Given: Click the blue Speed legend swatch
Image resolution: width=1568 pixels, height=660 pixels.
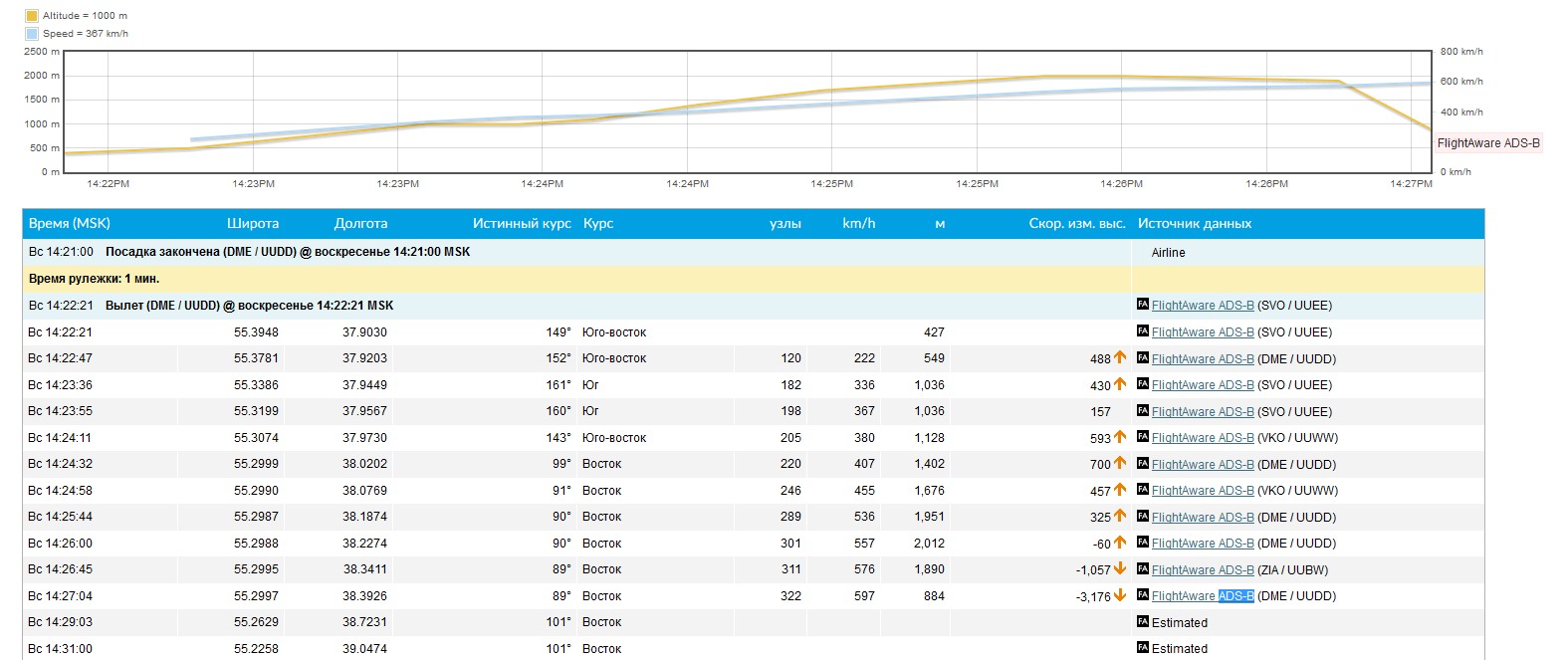Looking at the screenshot, I should pyautogui.click(x=32, y=34).
